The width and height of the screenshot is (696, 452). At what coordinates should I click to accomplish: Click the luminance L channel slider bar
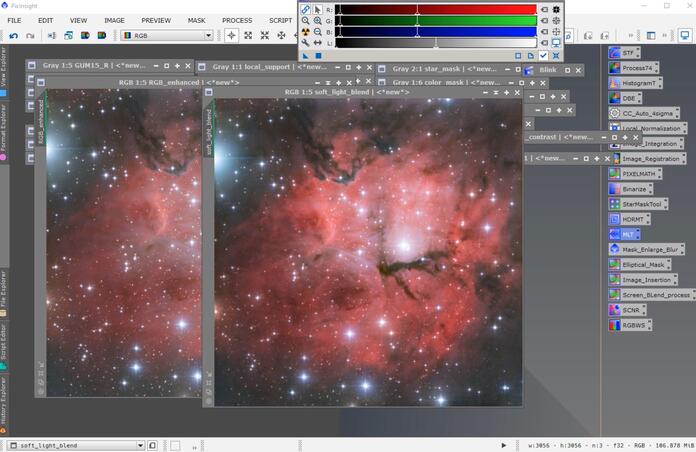[436, 43]
